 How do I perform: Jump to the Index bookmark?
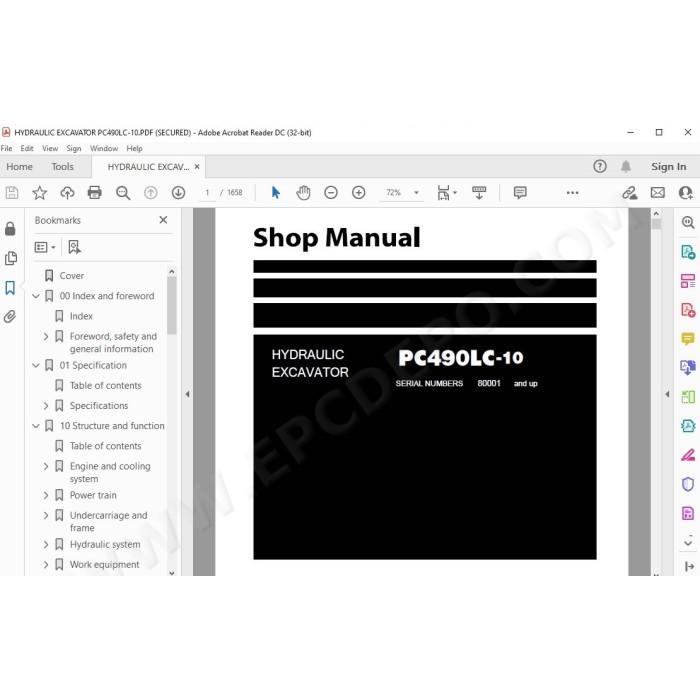pos(81,316)
